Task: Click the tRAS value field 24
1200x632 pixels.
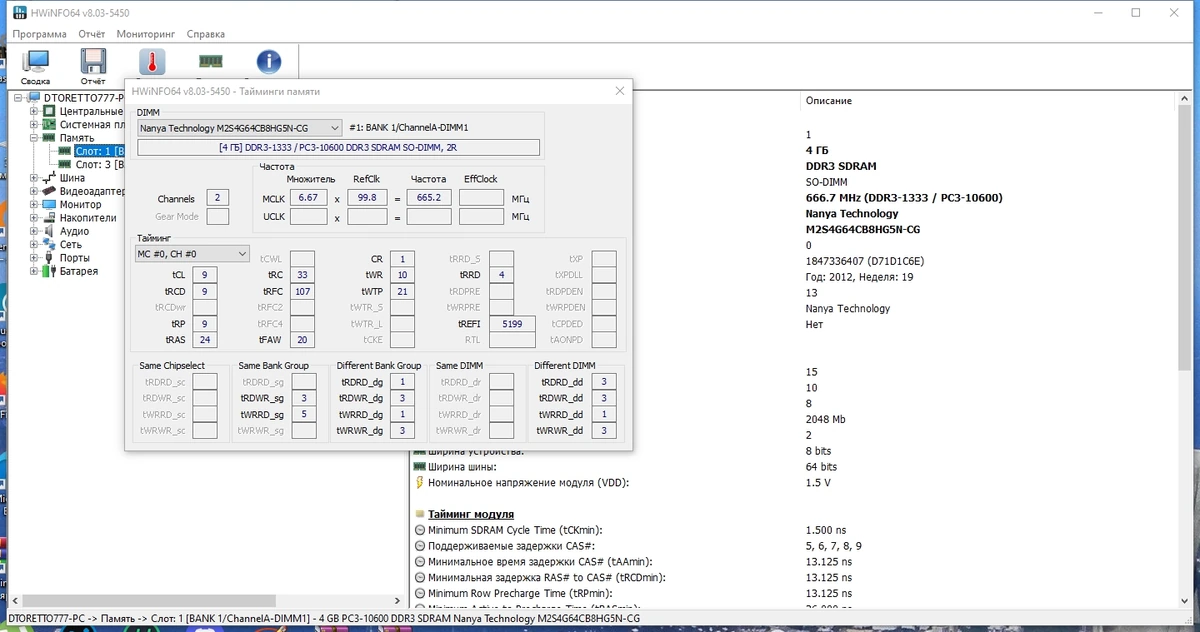Action: point(204,341)
